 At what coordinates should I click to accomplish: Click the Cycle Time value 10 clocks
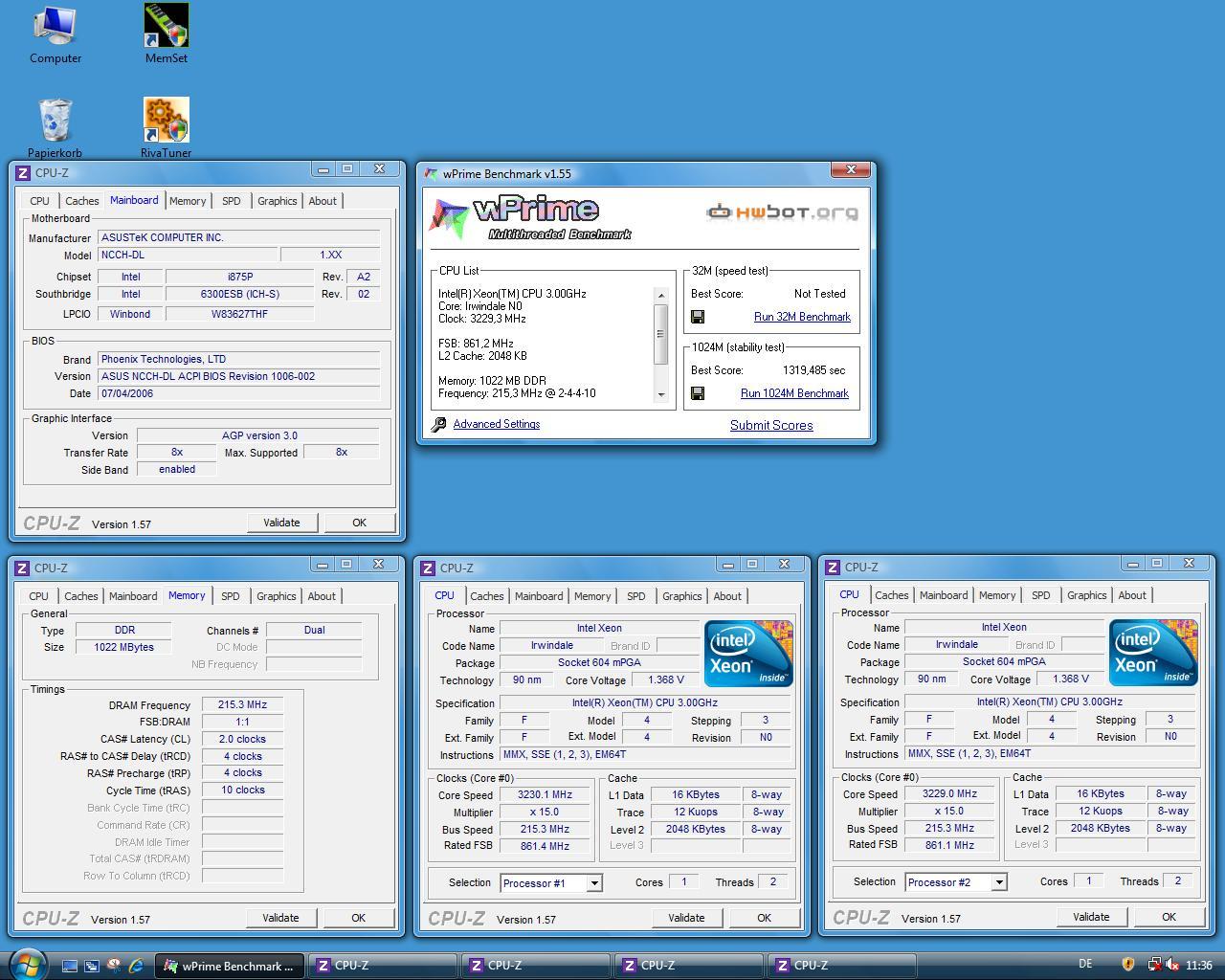242,790
